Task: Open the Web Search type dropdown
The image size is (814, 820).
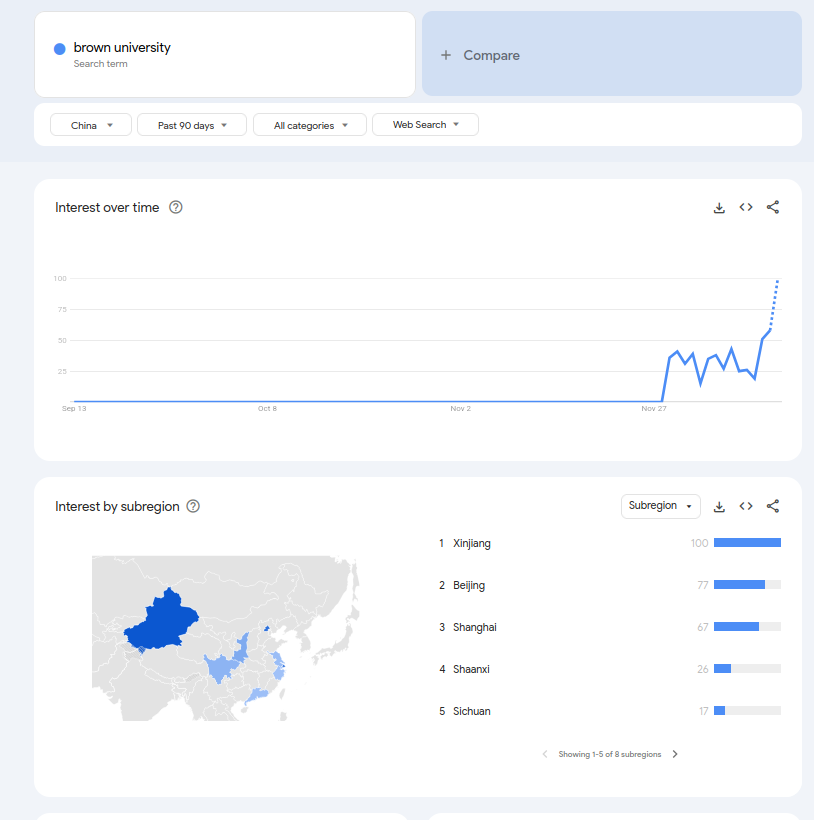Action: 425,124
